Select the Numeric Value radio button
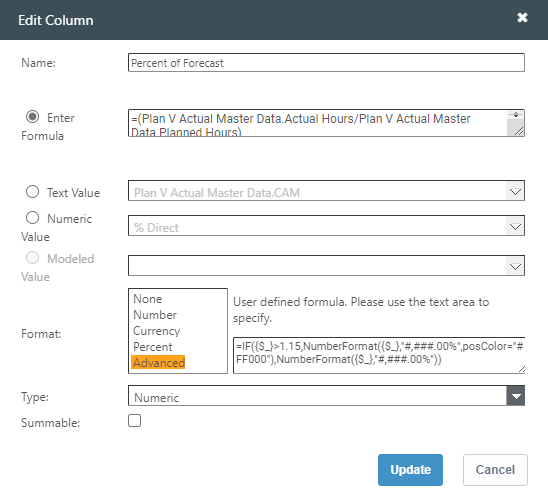This screenshot has width=548, height=496. click(33, 218)
